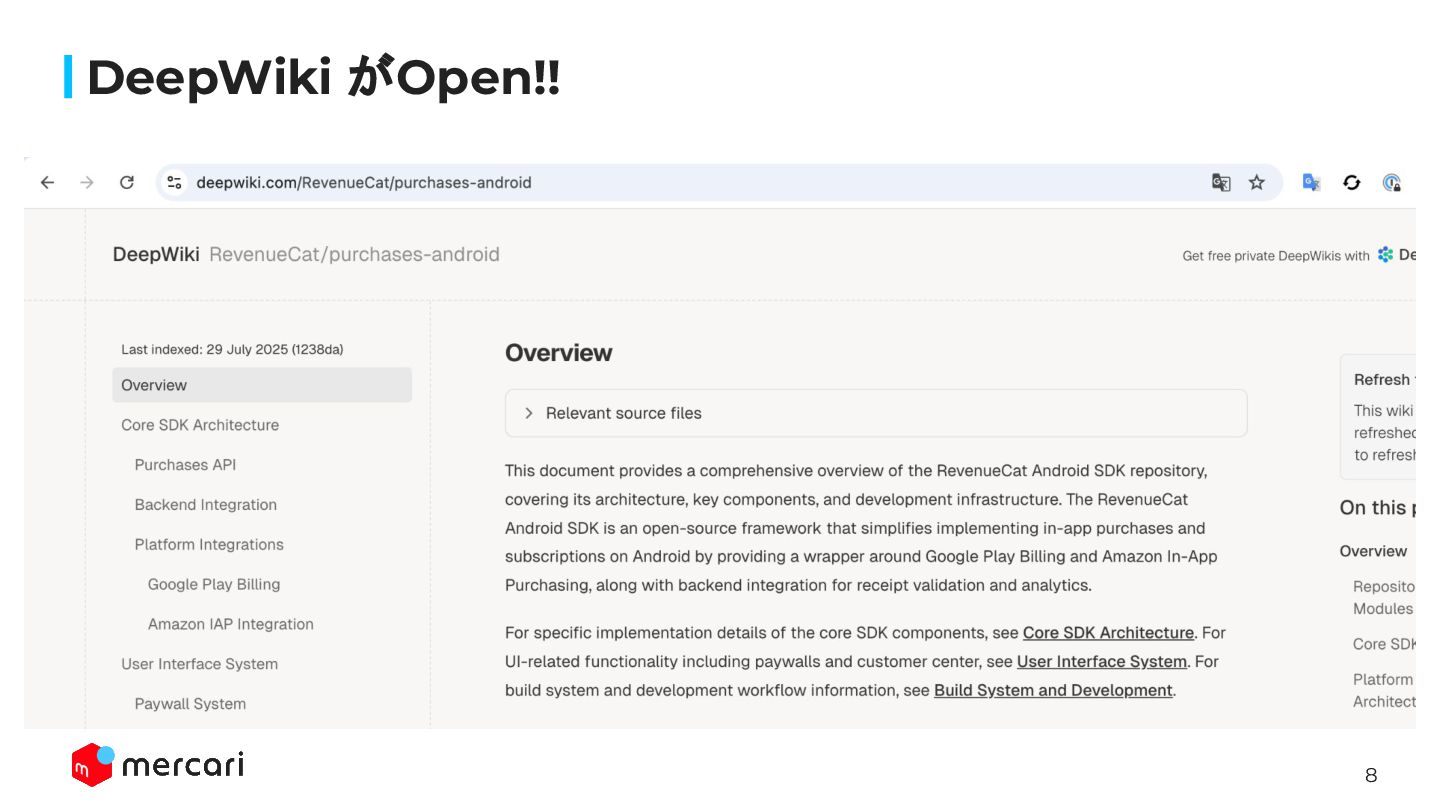Click the Overview page heading
Viewport: 1440px width, 810px height.
point(558,353)
